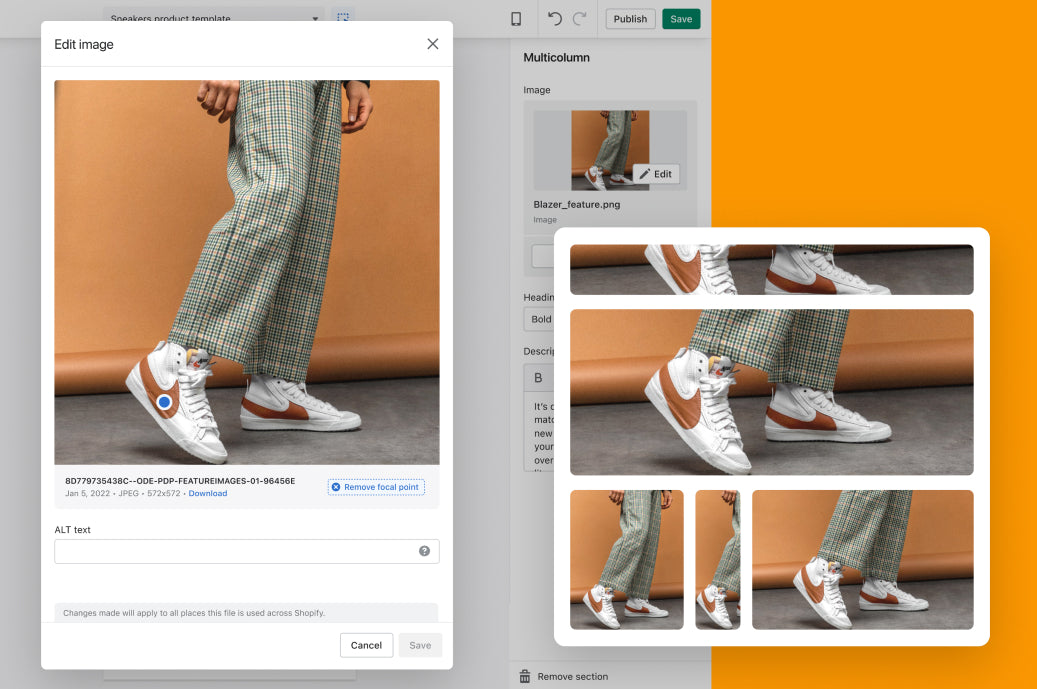Click the green Save button in toolbar
Image resolution: width=1037 pixels, height=689 pixels.
[x=681, y=19]
